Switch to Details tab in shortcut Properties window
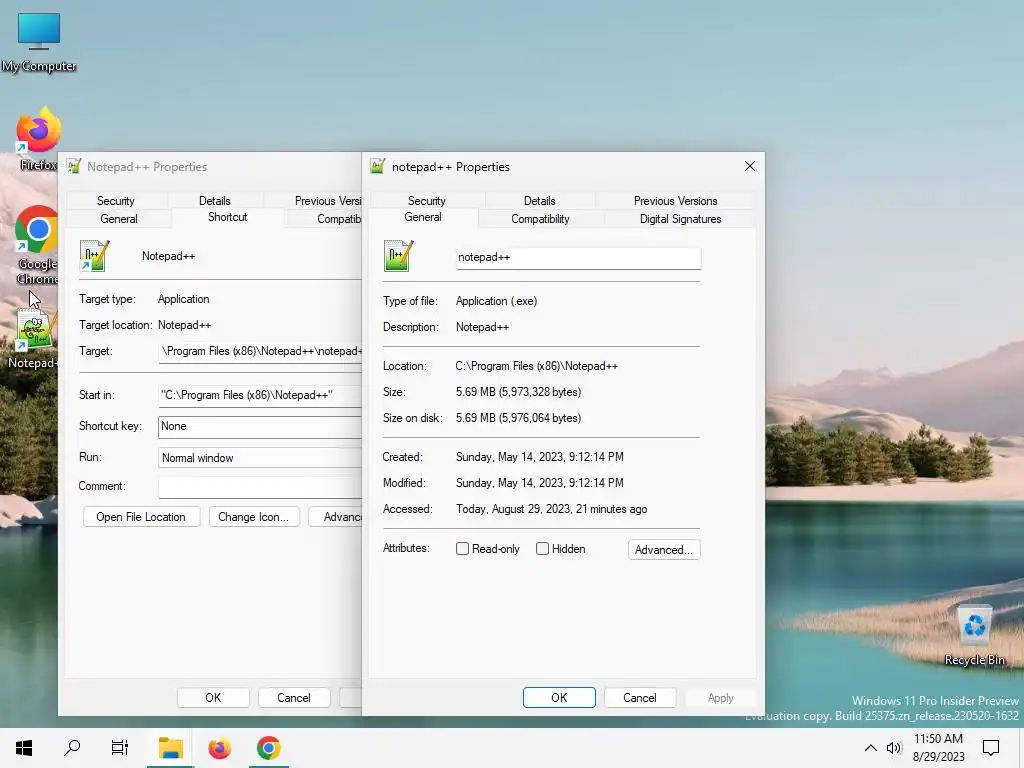The width and height of the screenshot is (1024, 768). click(x=214, y=200)
